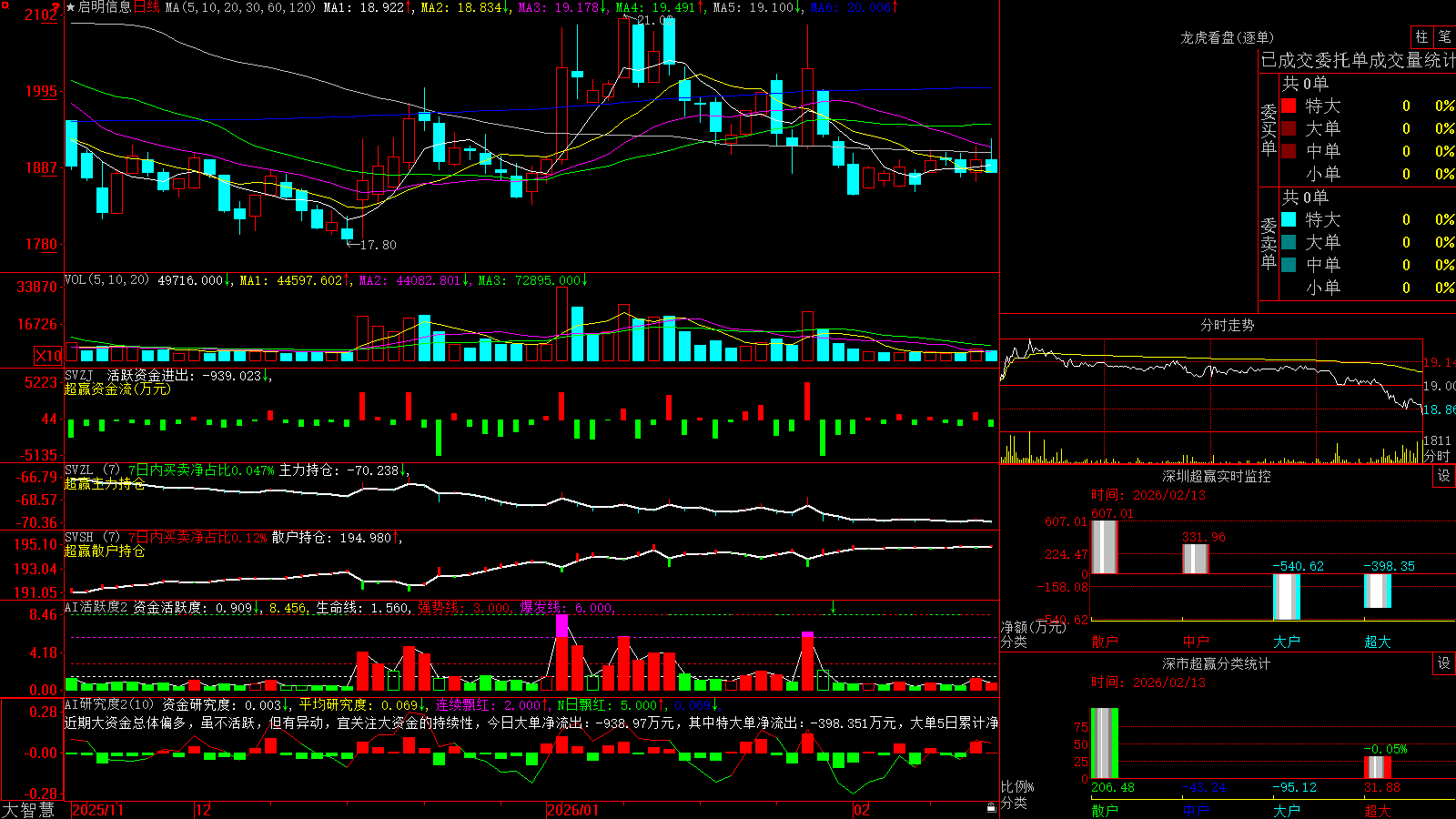Image resolution: width=1456 pixels, height=819 pixels.
Task: Click teal 大单 swatch under 委卖单
Action: click(1289, 242)
